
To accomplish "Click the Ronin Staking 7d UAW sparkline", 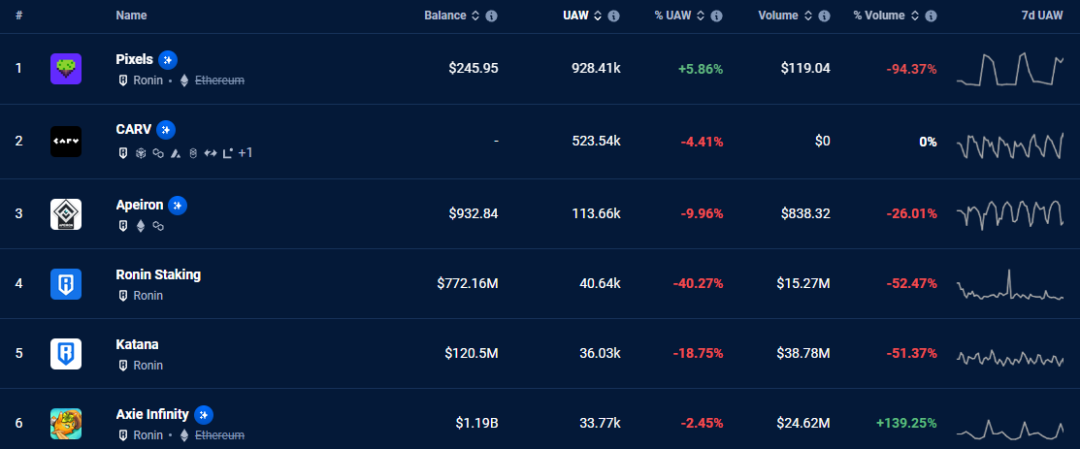I will (1010, 285).
